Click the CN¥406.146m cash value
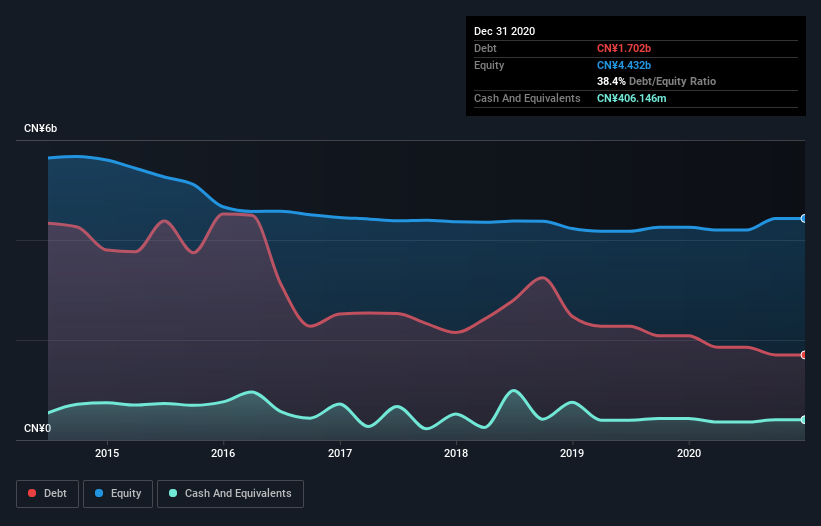The width and height of the screenshot is (821, 526). 631,98
